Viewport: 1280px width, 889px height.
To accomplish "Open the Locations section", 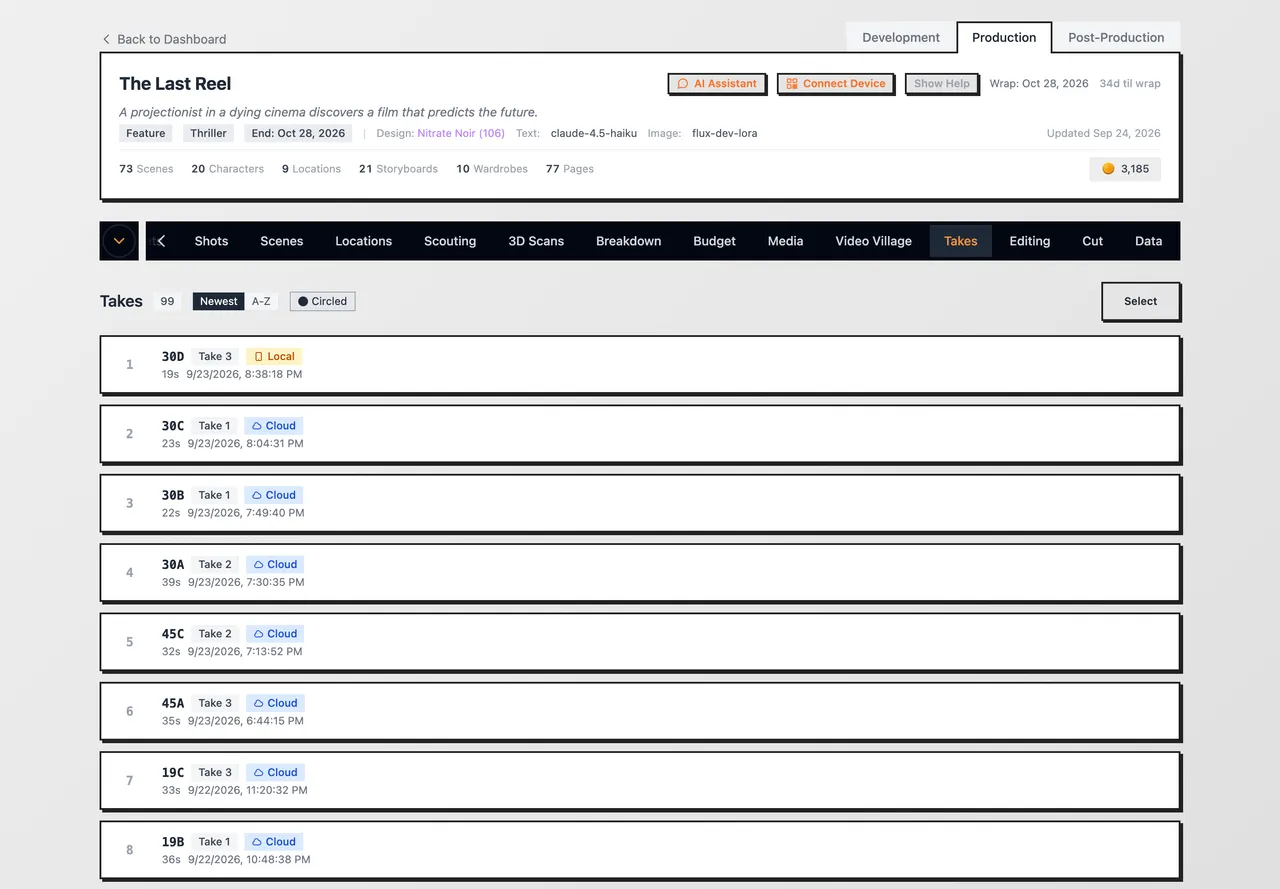I will 363,241.
